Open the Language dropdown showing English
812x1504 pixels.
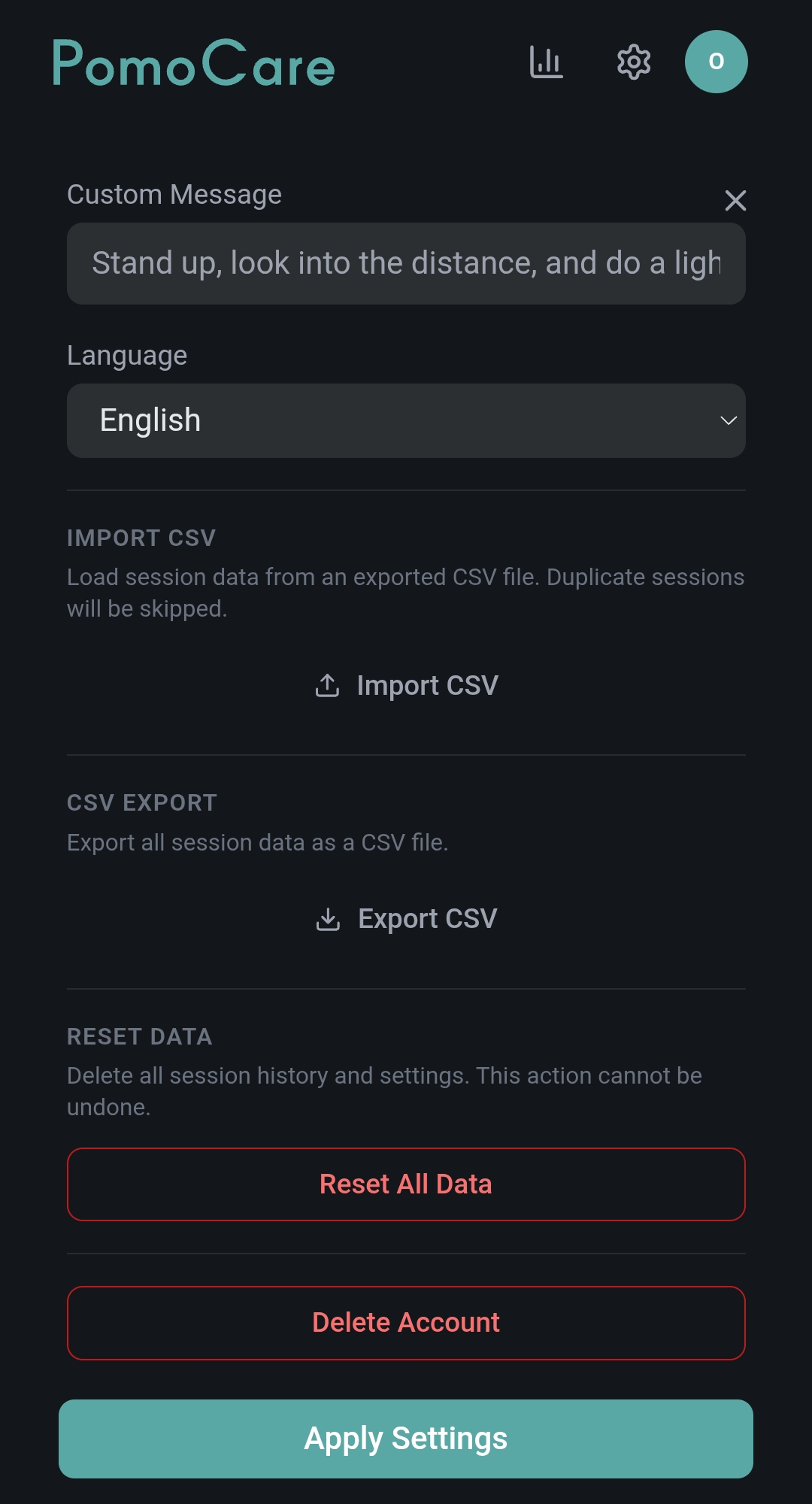tap(406, 420)
